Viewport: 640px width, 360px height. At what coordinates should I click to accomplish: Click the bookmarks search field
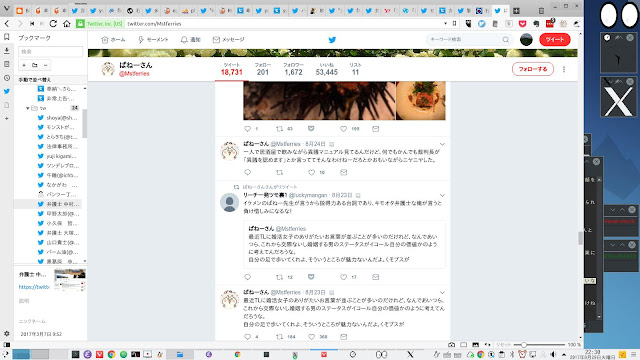click(51, 51)
